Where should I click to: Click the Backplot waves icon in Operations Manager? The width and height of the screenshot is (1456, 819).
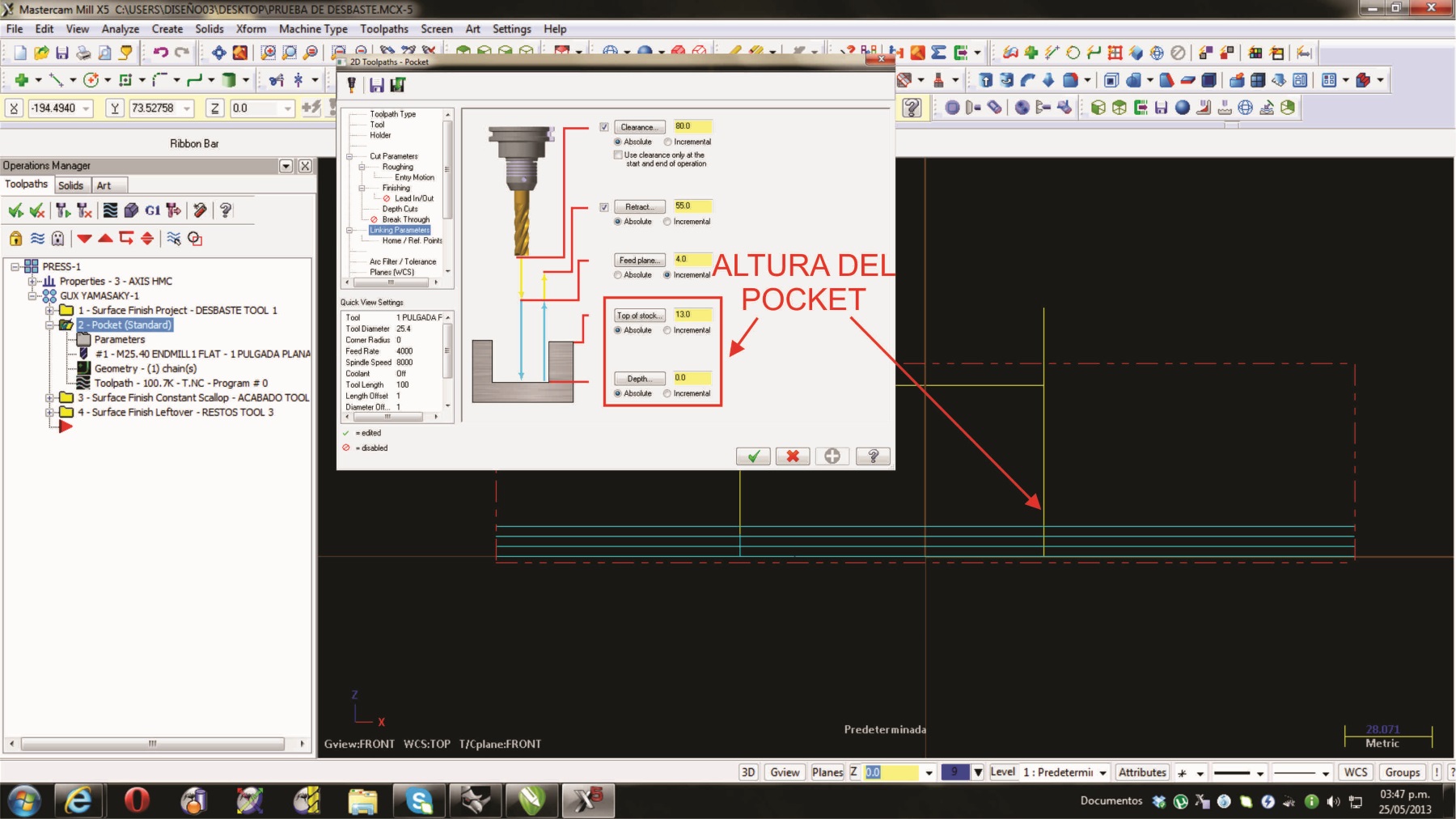111,211
